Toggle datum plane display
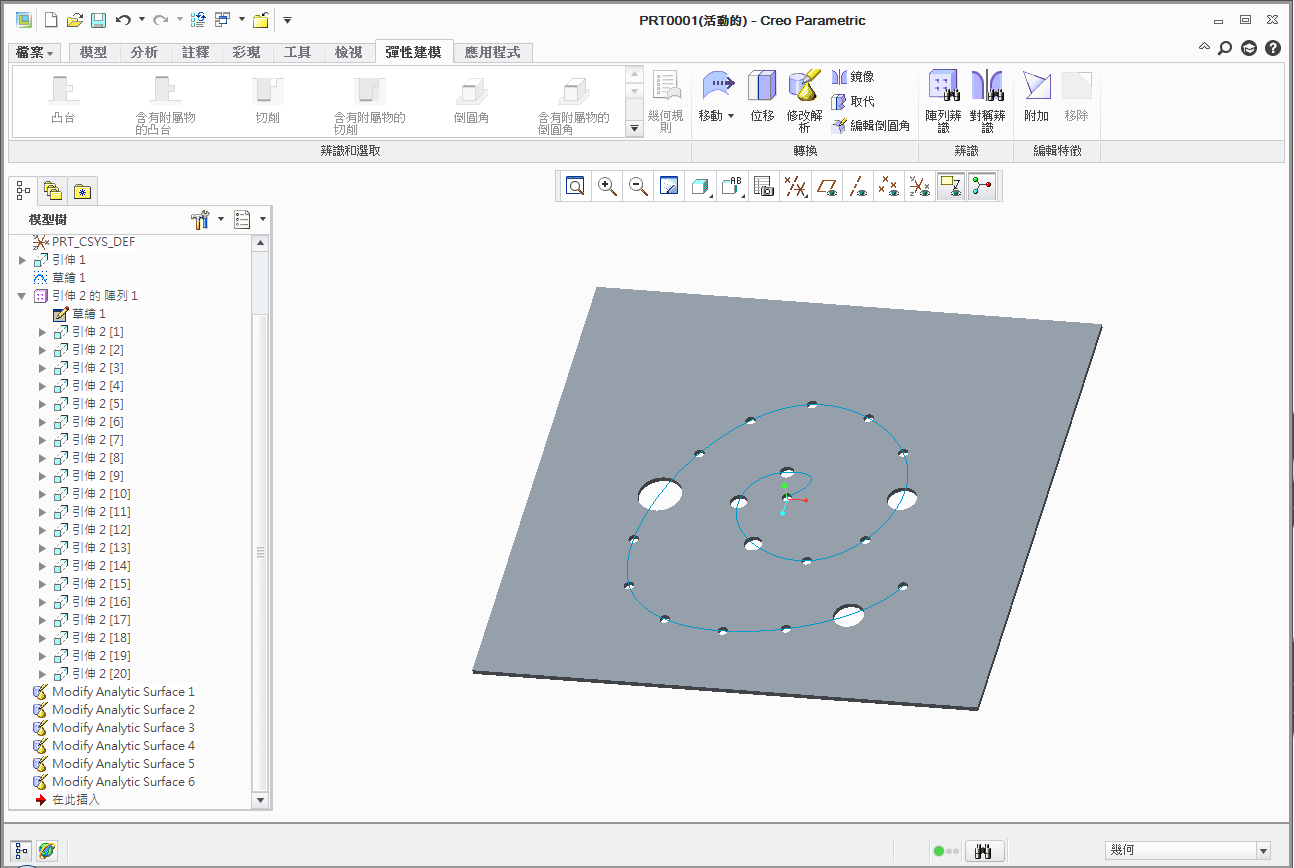Viewport: 1294px width, 868px height. point(827,186)
